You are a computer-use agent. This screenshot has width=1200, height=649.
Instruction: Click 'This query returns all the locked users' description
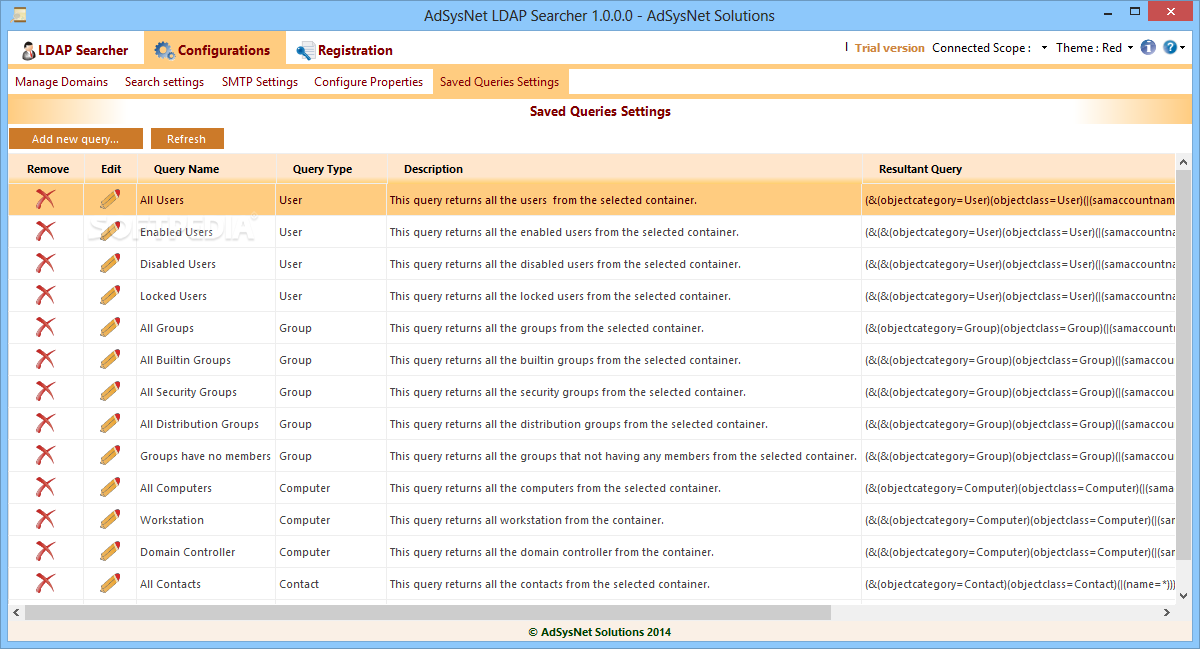coord(624,296)
